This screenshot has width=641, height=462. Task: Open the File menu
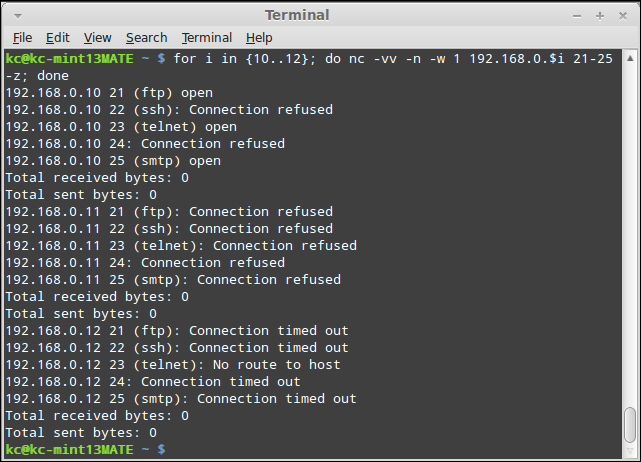[22, 38]
